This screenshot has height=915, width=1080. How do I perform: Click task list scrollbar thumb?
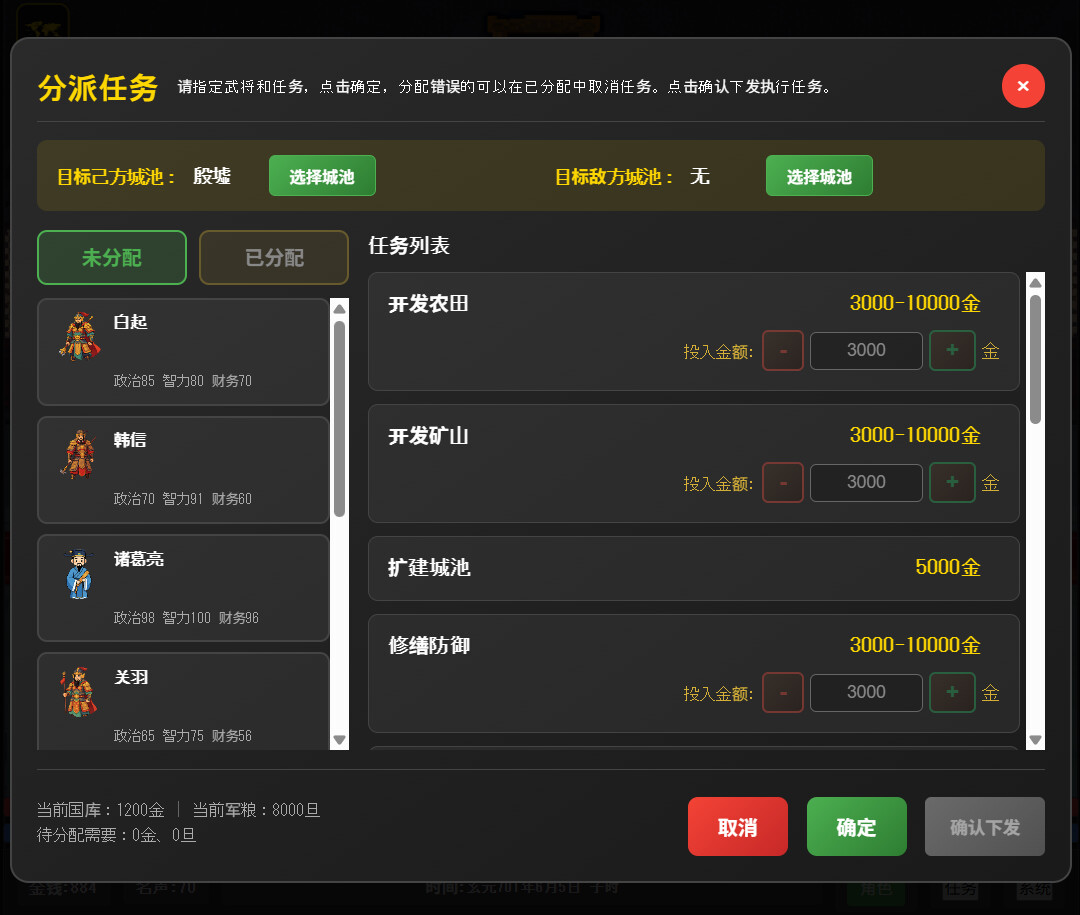(x=1035, y=360)
